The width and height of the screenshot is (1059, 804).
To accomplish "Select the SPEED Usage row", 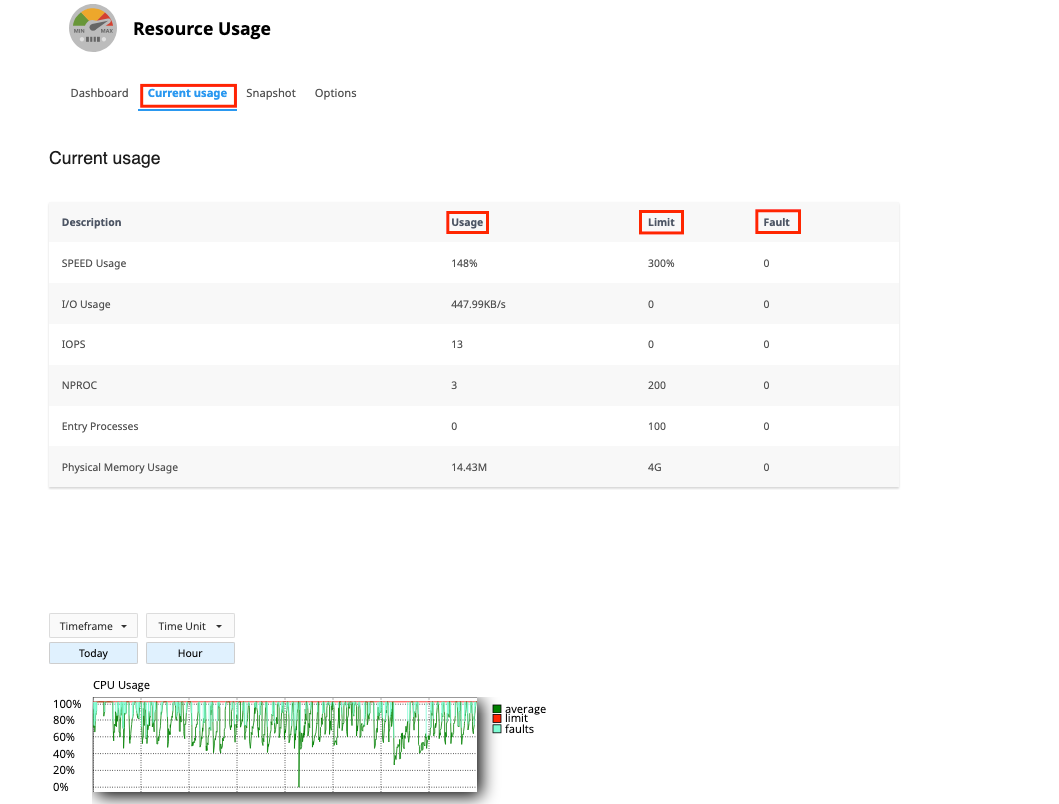I will pyautogui.click(x=94, y=263).
